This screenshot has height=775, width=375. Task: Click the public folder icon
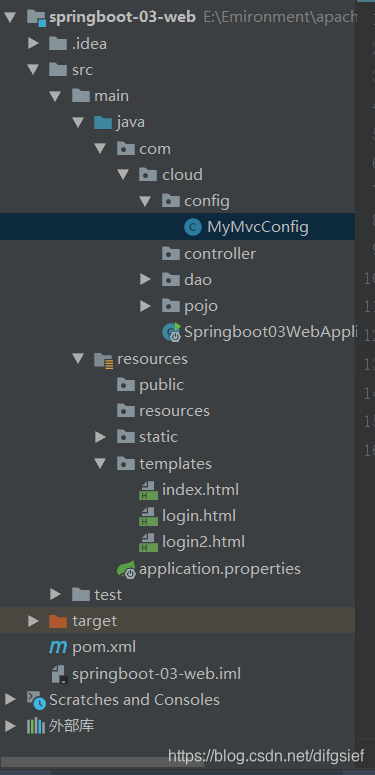pos(125,385)
